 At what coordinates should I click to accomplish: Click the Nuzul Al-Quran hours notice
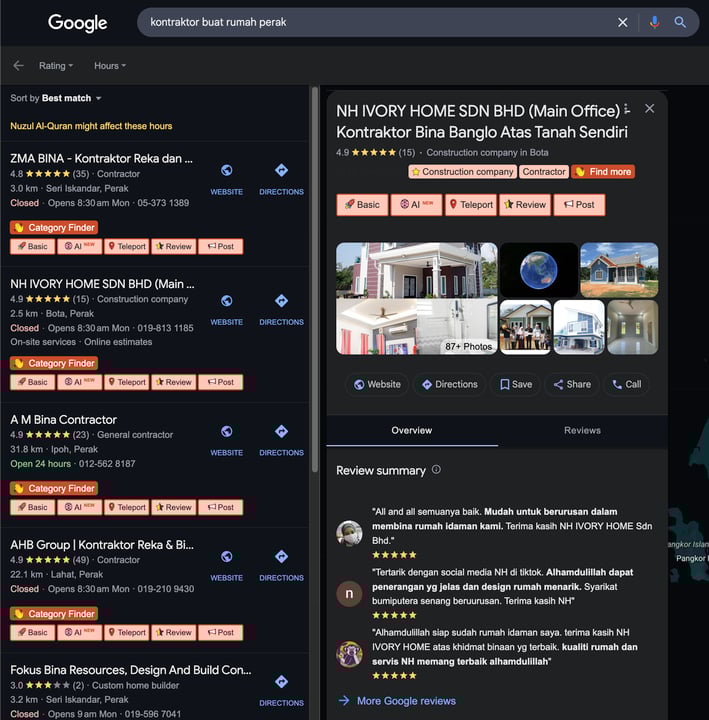91,126
